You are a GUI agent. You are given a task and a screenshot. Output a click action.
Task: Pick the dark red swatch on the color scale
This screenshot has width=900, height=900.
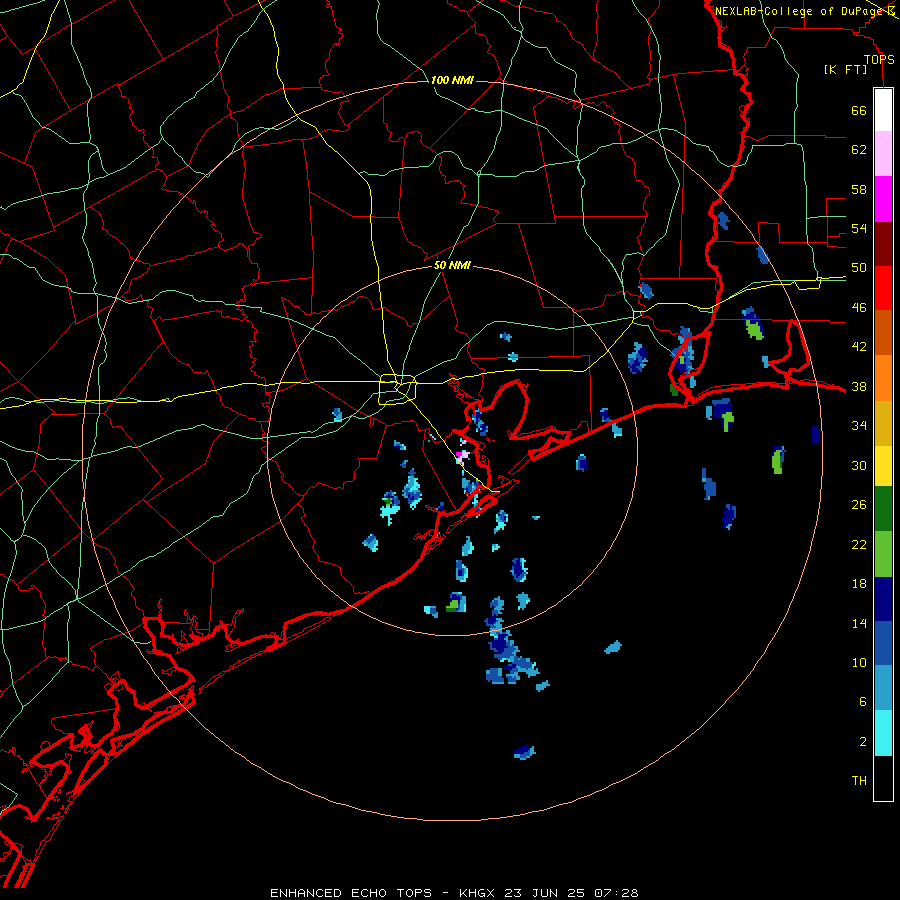tap(883, 243)
